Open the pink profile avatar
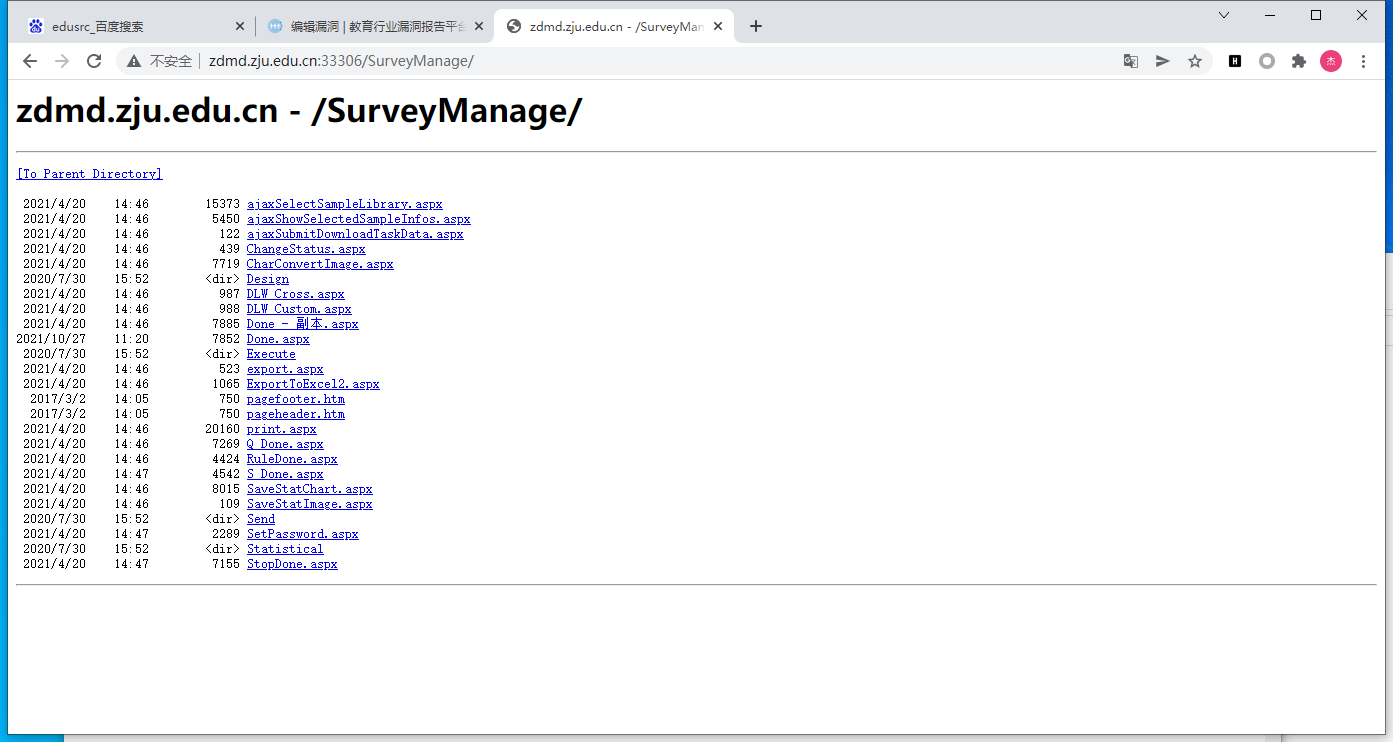This screenshot has width=1393, height=742. click(x=1331, y=61)
